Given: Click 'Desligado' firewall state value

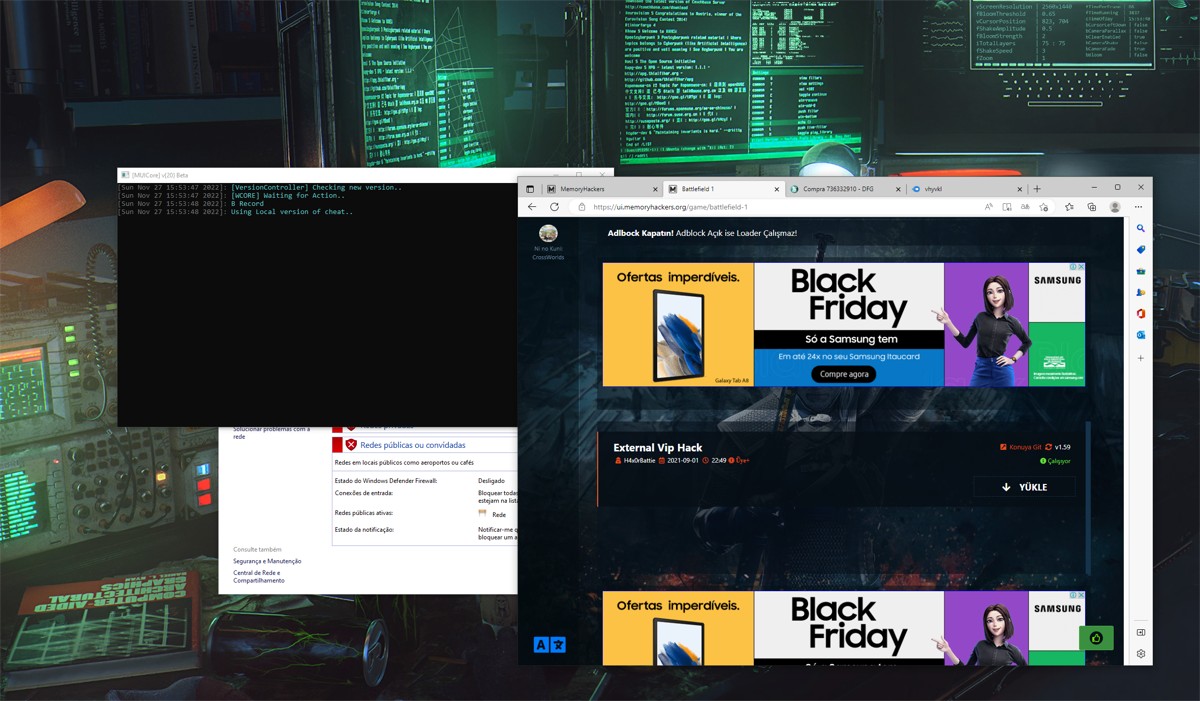Looking at the screenshot, I should tap(492, 481).
